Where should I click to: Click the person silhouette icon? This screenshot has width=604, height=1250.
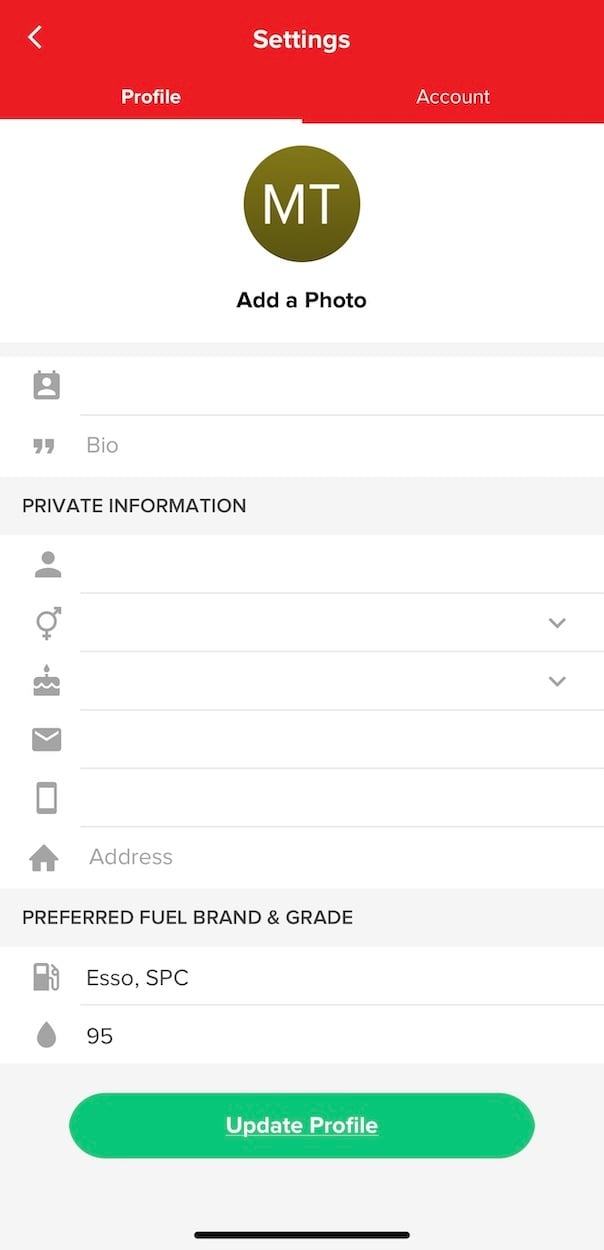(x=47, y=565)
